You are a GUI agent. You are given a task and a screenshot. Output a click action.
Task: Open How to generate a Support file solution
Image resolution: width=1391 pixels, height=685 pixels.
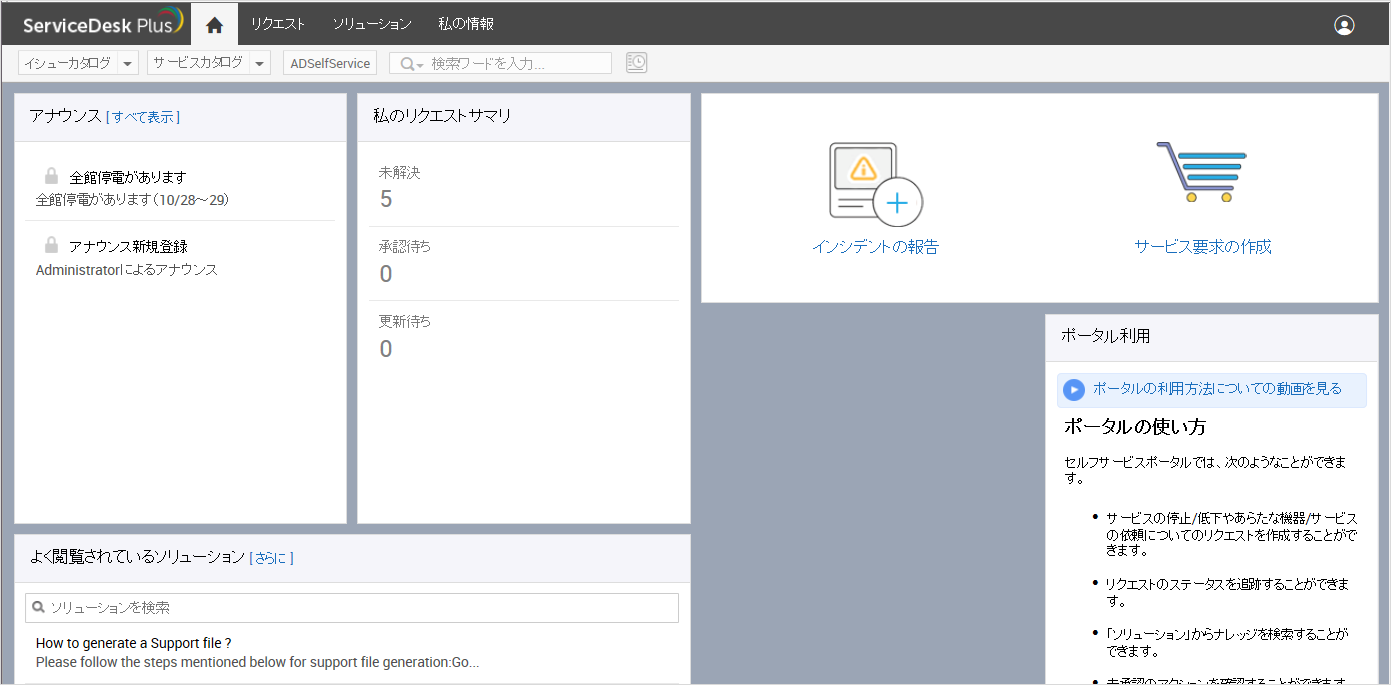[134, 643]
